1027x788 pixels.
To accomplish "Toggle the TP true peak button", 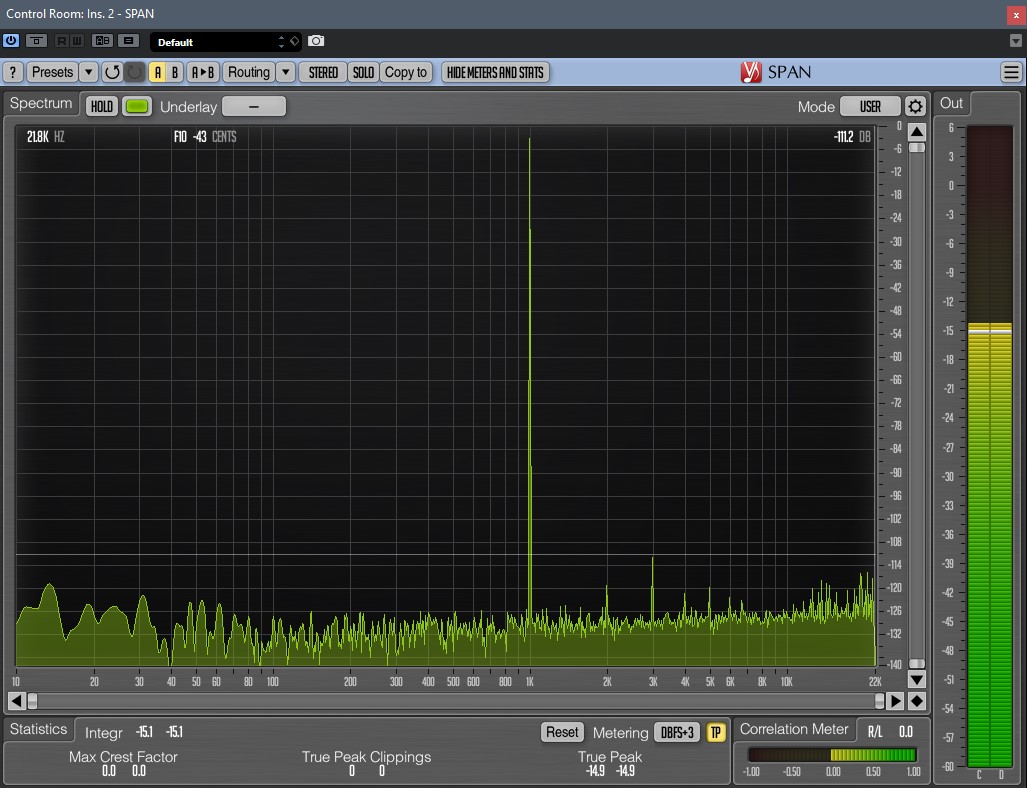I will click(716, 732).
